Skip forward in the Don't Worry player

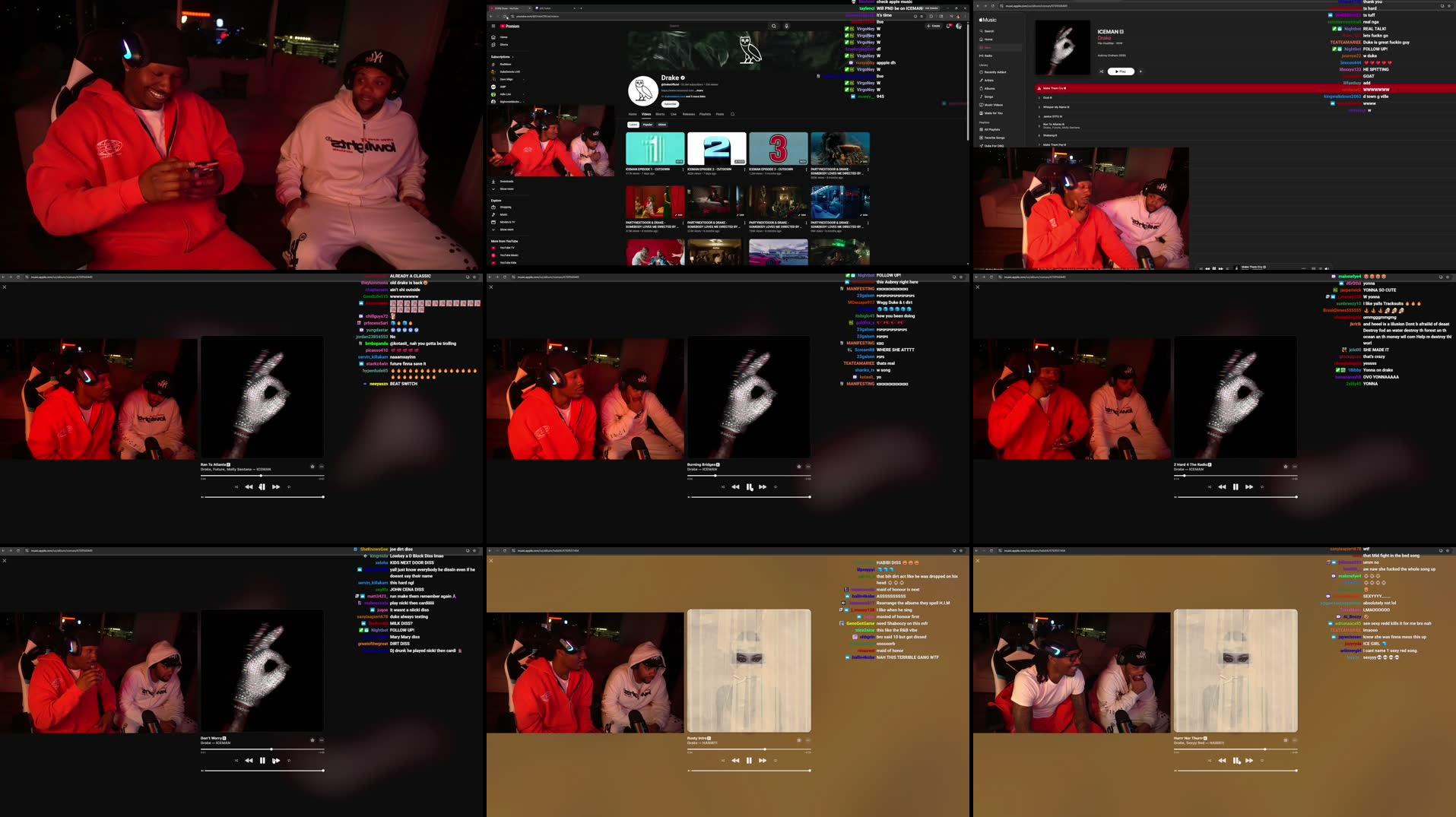pos(276,761)
